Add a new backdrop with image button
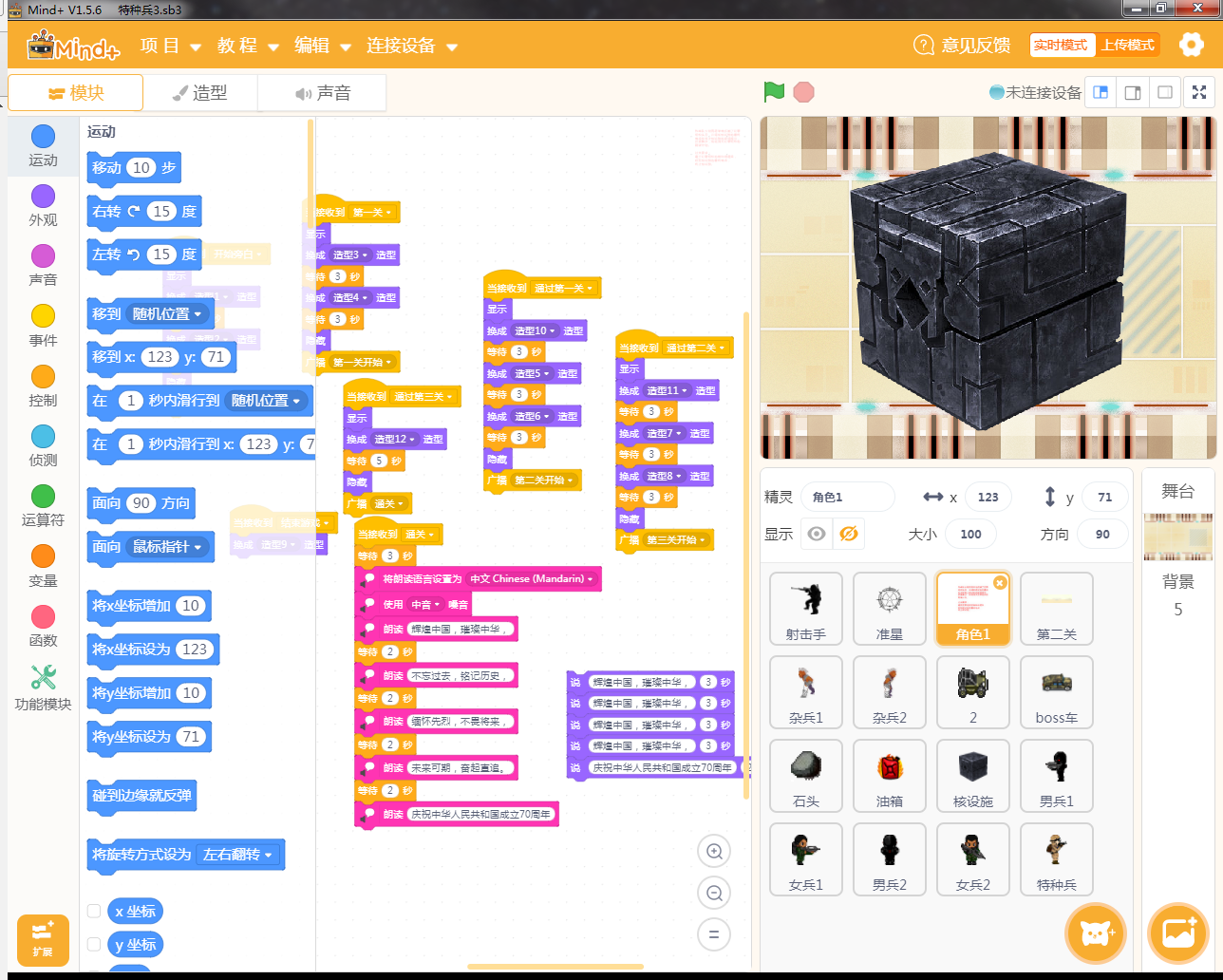Viewport: 1223px width, 980px height. [1177, 933]
